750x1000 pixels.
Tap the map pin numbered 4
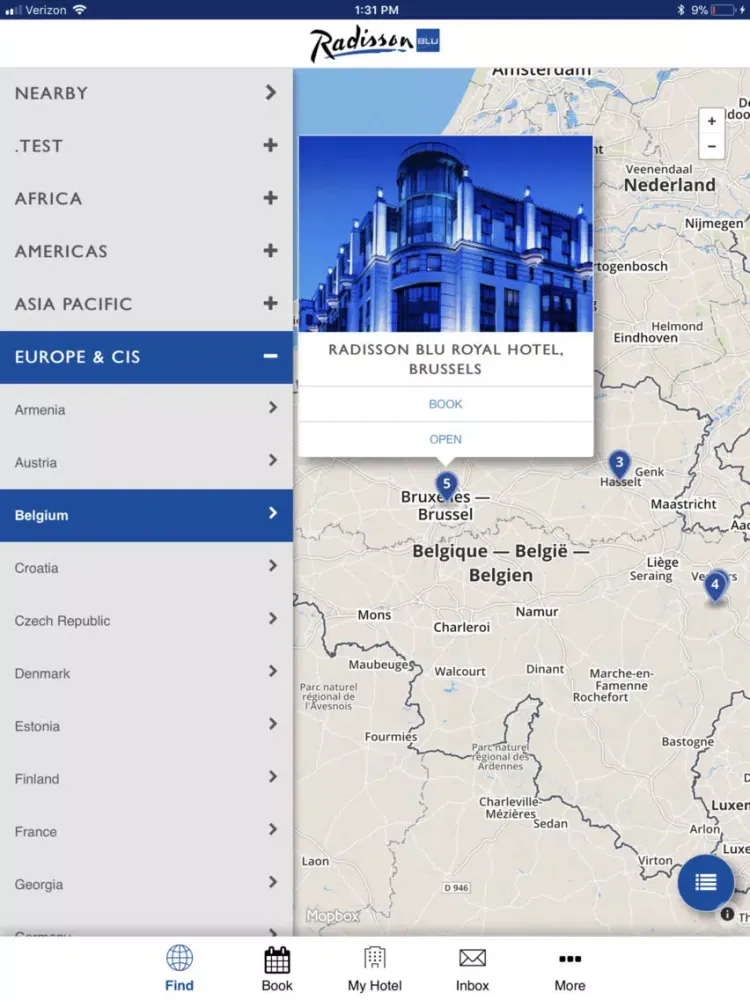[715, 585]
